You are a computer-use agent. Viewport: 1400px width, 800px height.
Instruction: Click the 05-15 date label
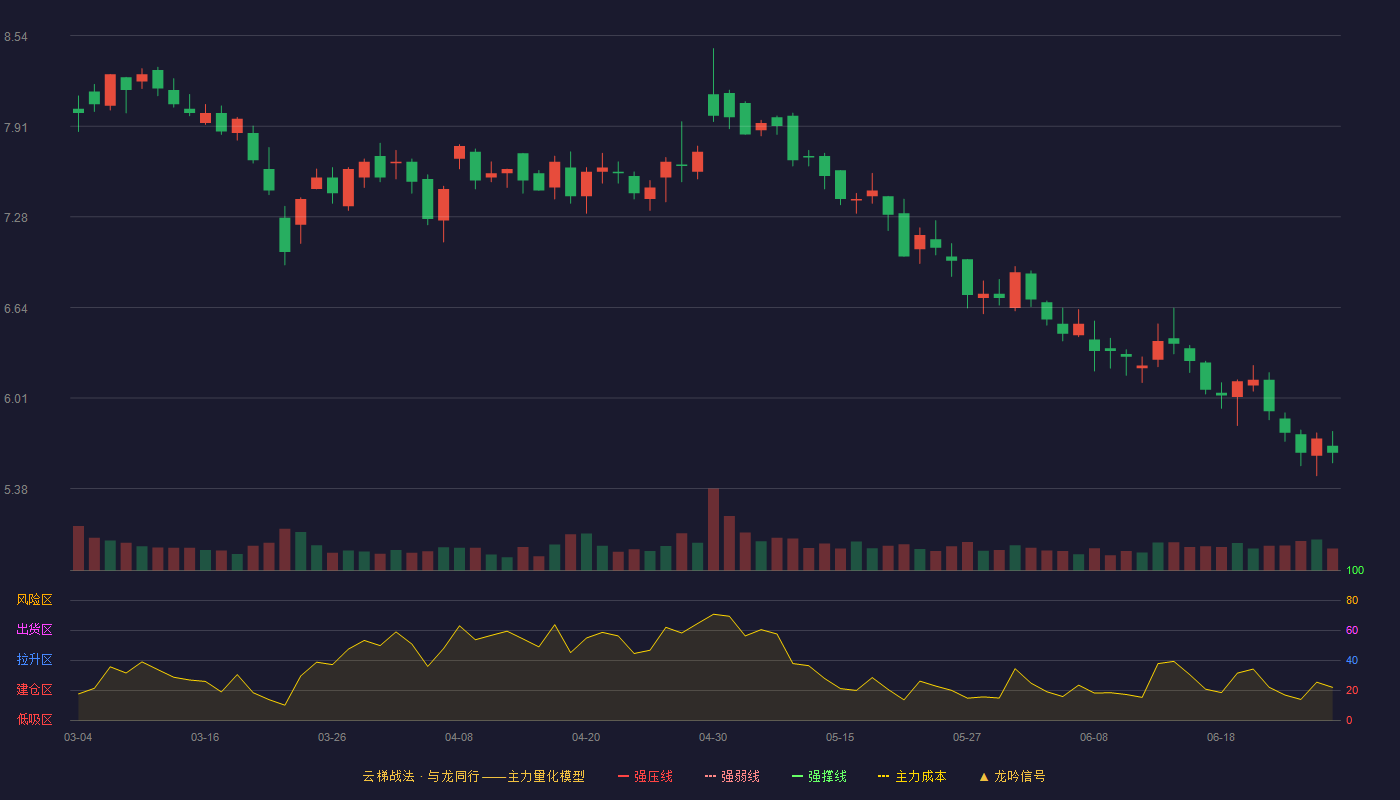click(x=840, y=737)
